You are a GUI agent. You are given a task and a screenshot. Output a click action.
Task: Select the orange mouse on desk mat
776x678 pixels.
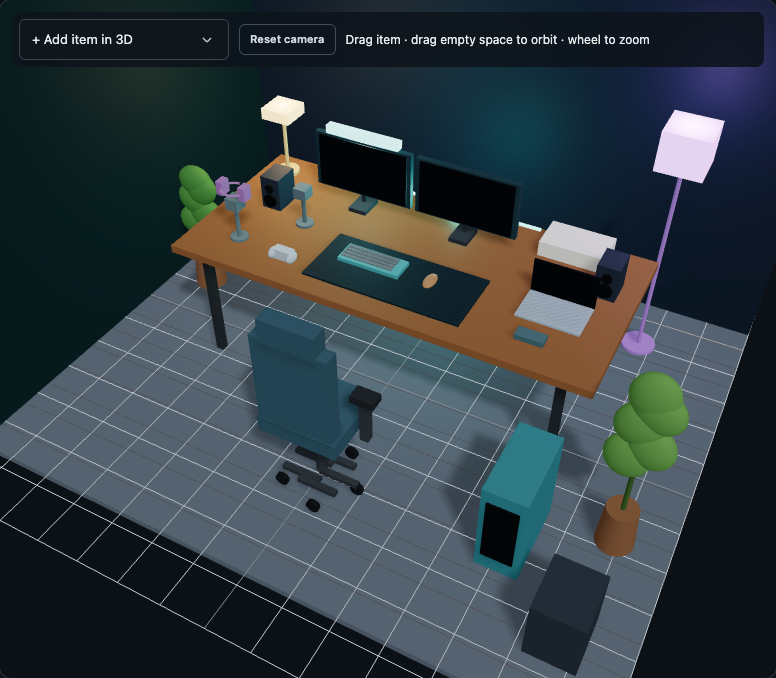[430, 281]
